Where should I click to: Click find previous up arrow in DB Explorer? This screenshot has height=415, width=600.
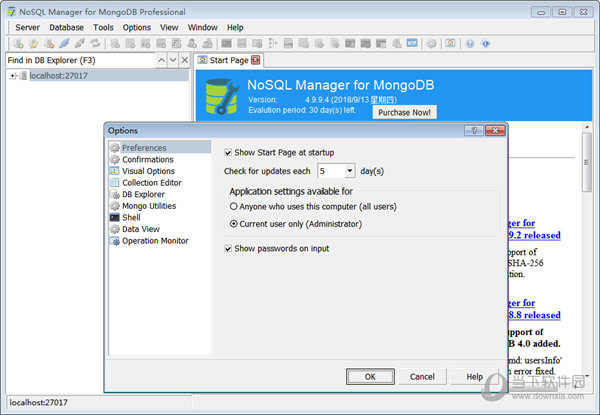click(x=161, y=60)
